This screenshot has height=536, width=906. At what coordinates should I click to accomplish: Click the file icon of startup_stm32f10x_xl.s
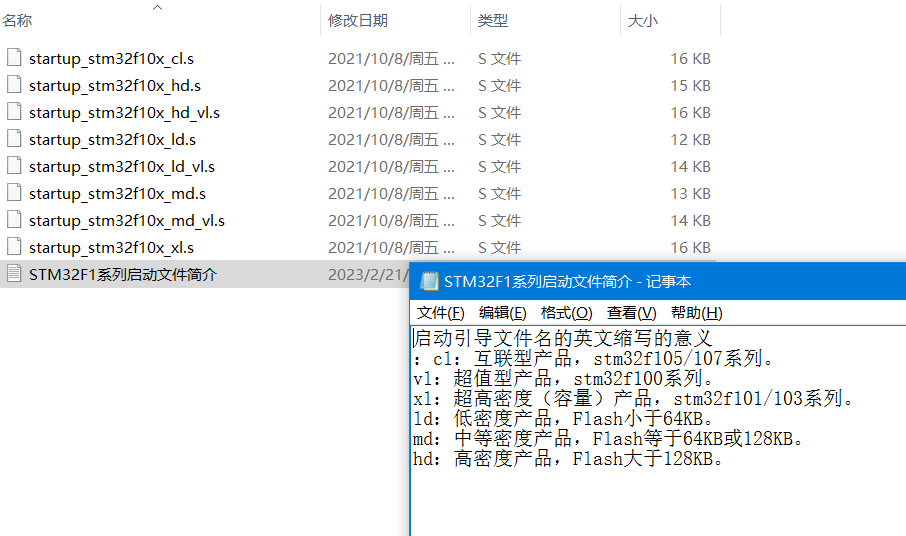pyautogui.click(x=14, y=247)
